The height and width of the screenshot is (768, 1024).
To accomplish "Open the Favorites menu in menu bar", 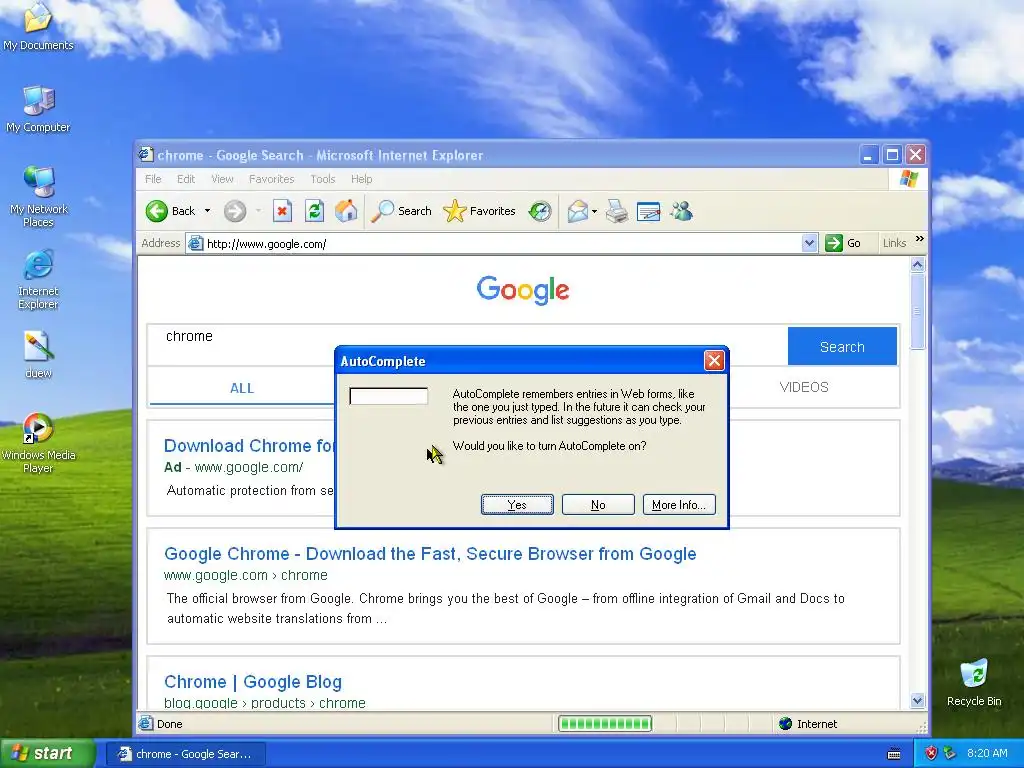I will (271, 179).
